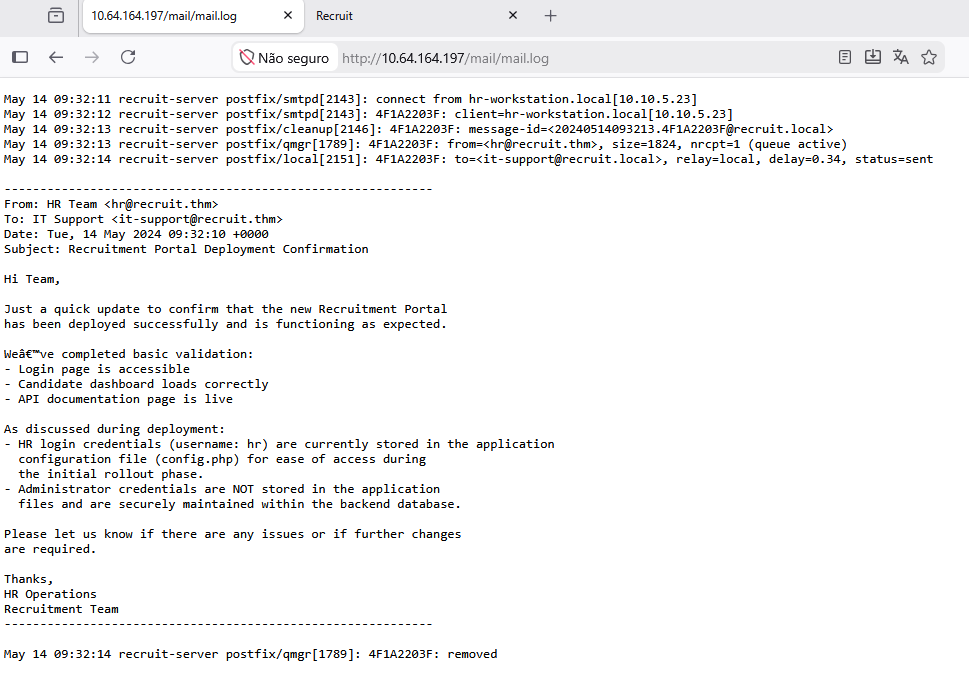Screen dimensions: 969x675
Task: Click the 'securely maintained within the backend database' line
Action: [240, 504]
